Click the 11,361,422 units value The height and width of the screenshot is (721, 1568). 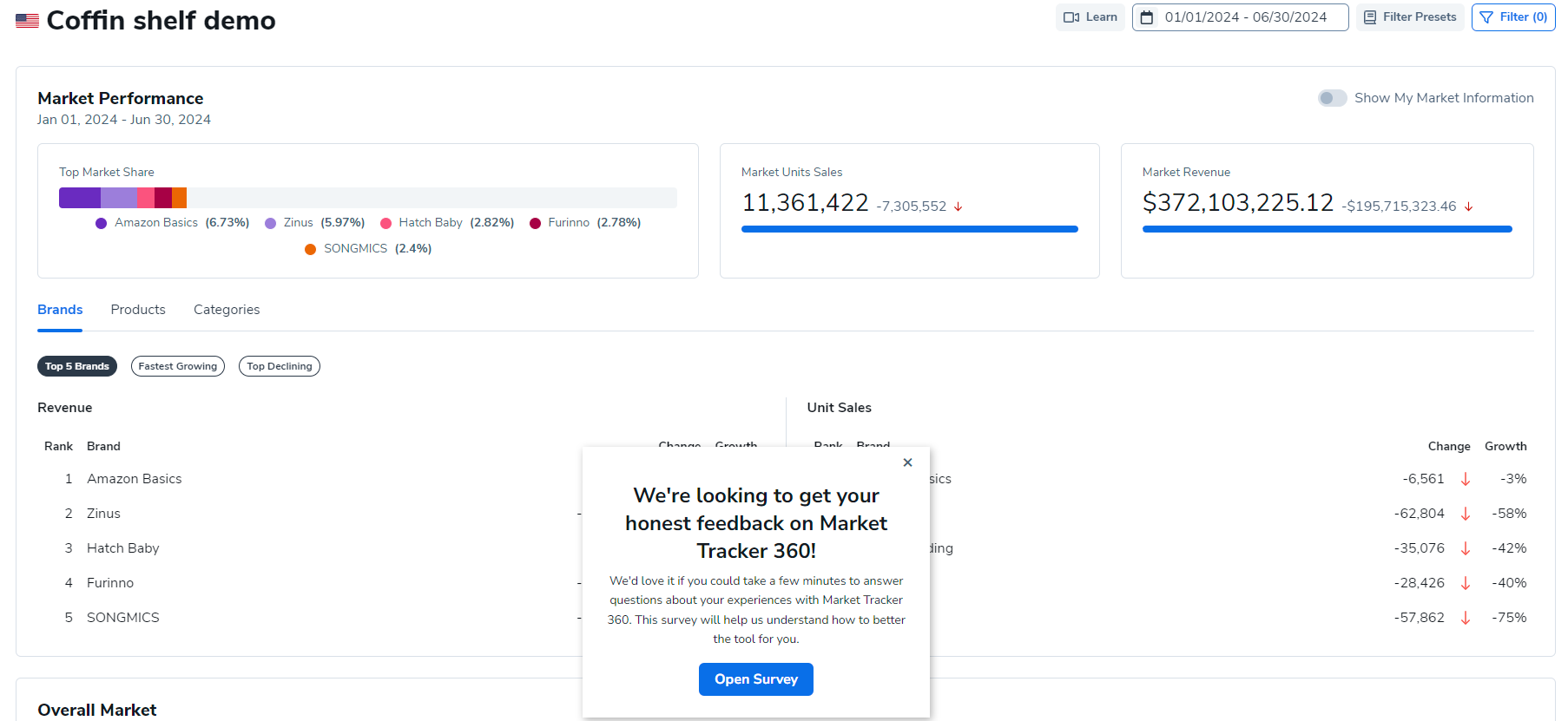pyautogui.click(x=805, y=202)
